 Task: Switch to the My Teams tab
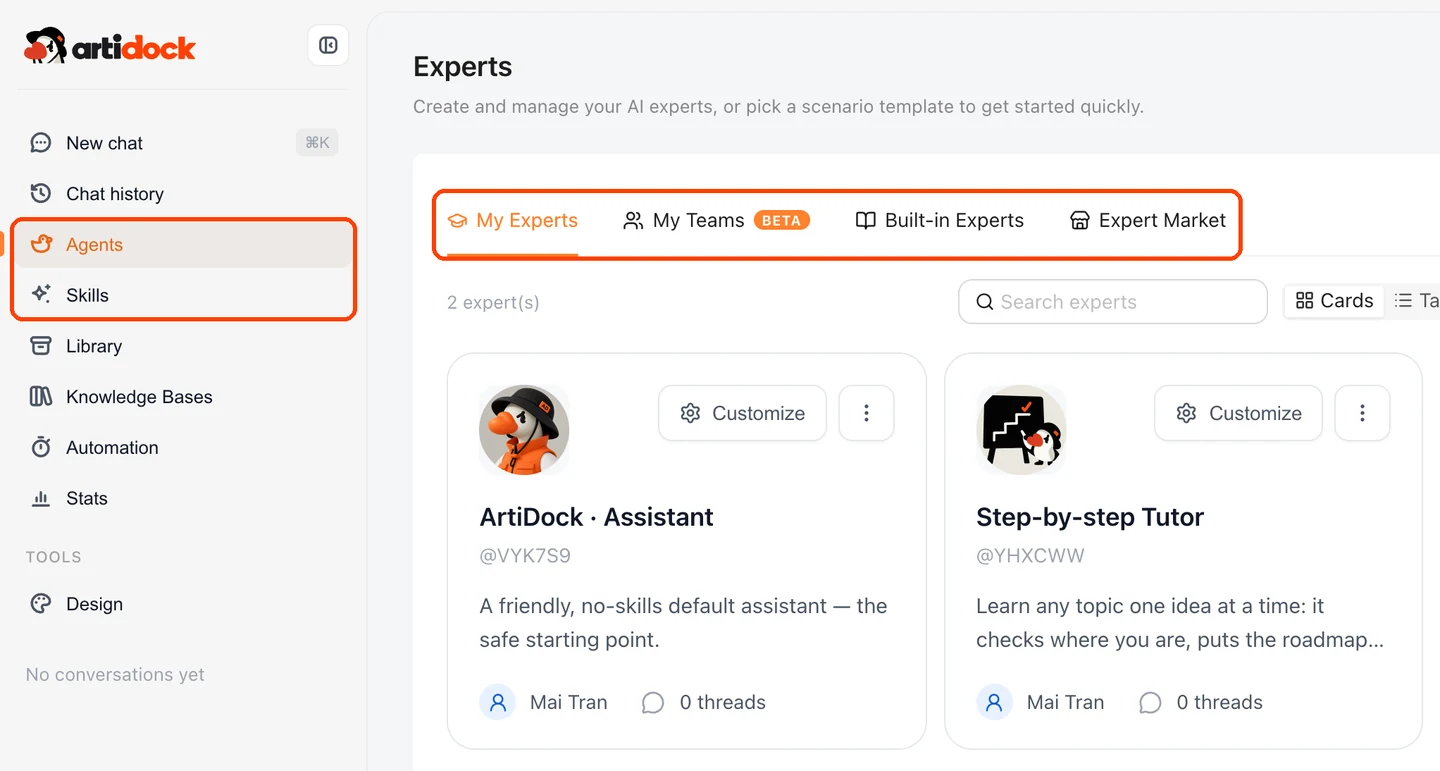click(716, 220)
